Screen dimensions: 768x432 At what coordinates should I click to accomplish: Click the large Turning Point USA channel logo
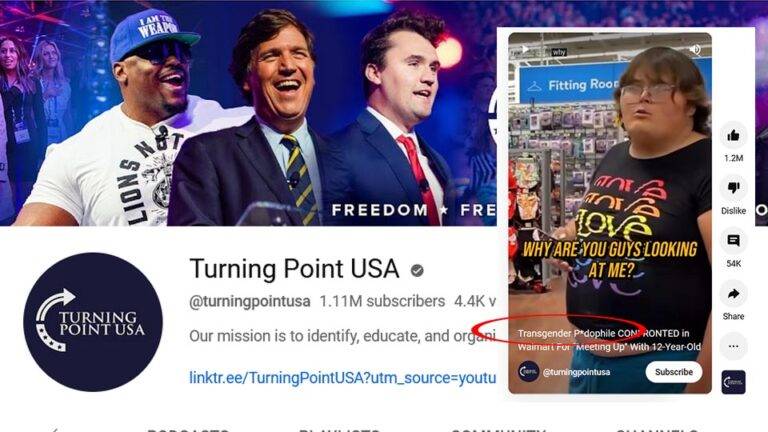tap(93, 322)
